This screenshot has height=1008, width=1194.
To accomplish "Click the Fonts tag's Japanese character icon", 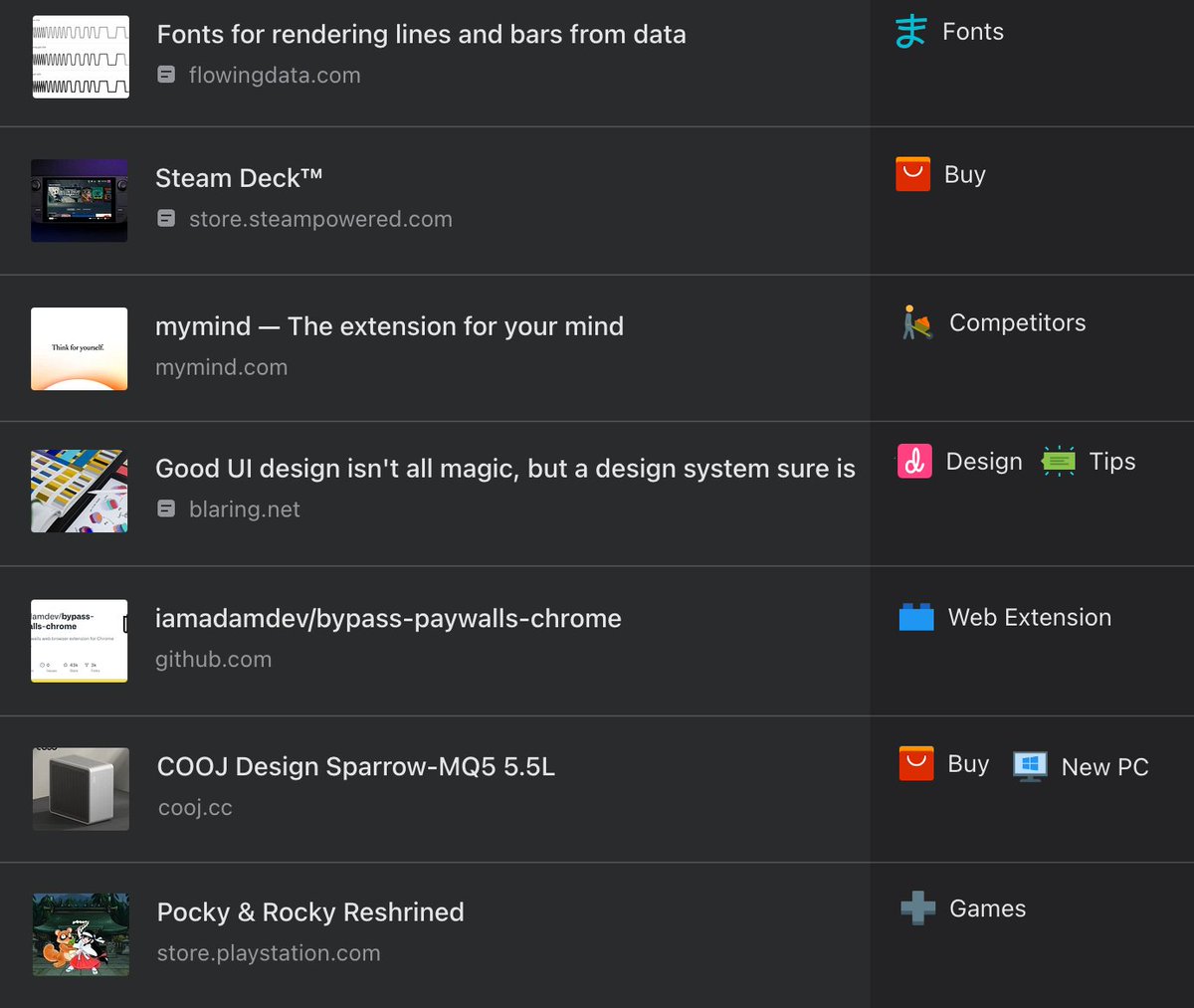I will (911, 32).
